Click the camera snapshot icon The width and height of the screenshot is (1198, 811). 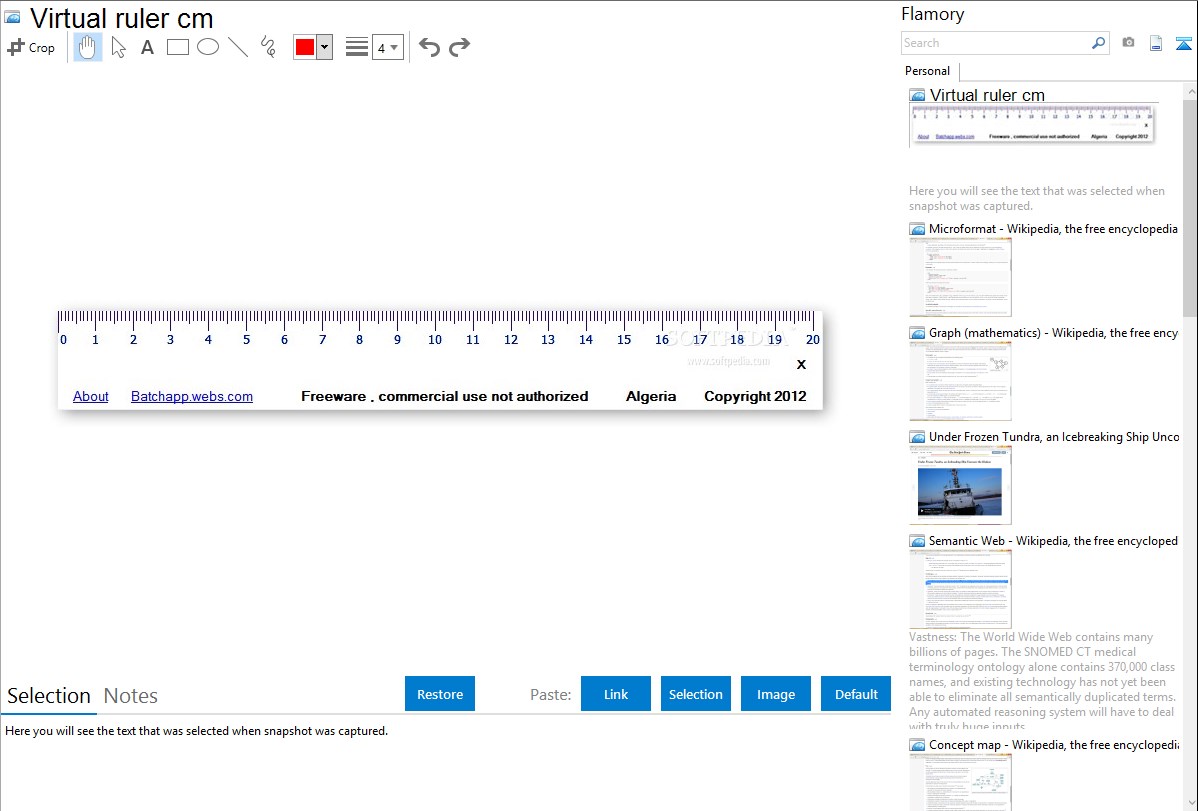(1128, 43)
